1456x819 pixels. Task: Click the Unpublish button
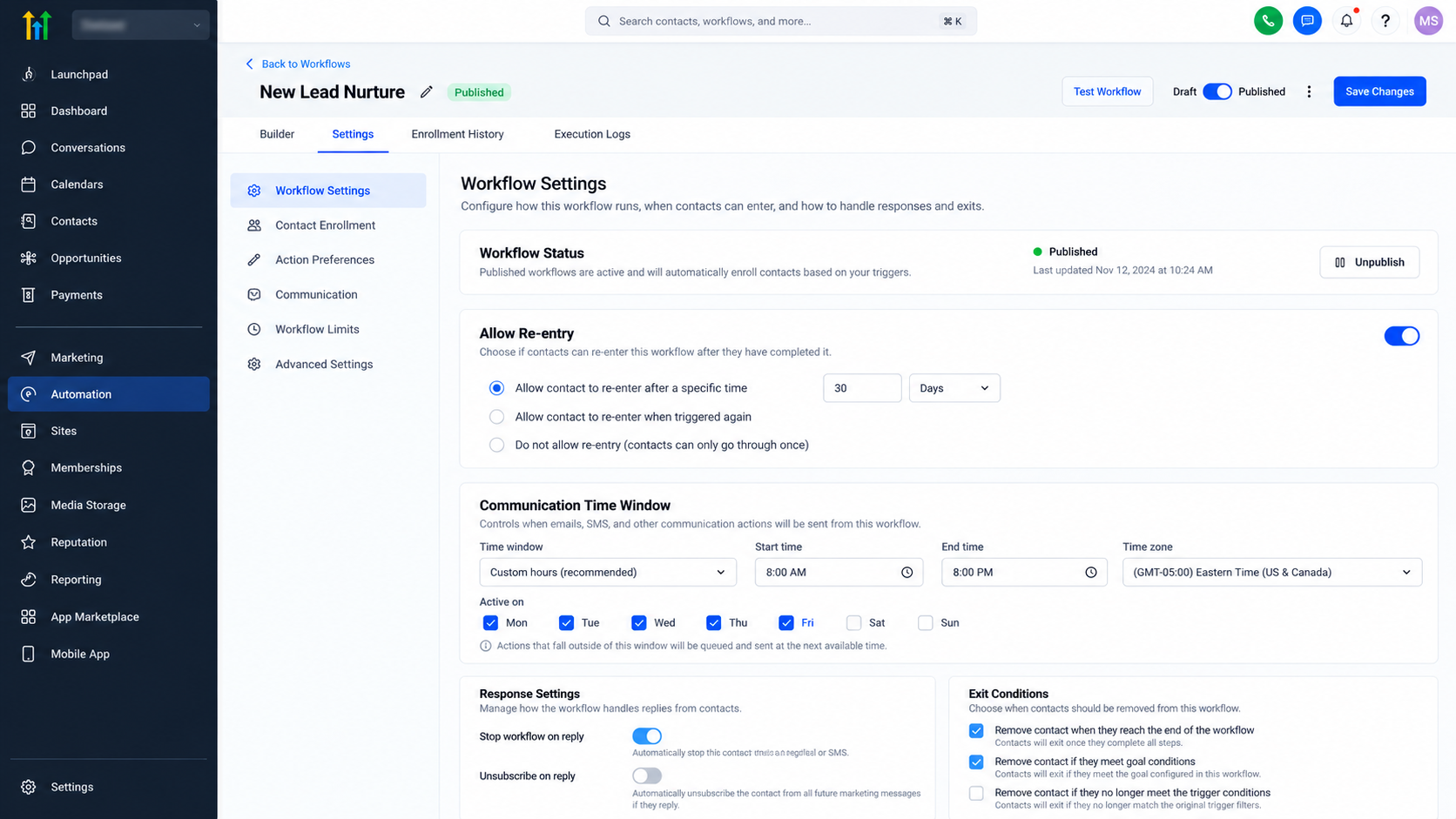(1369, 262)
